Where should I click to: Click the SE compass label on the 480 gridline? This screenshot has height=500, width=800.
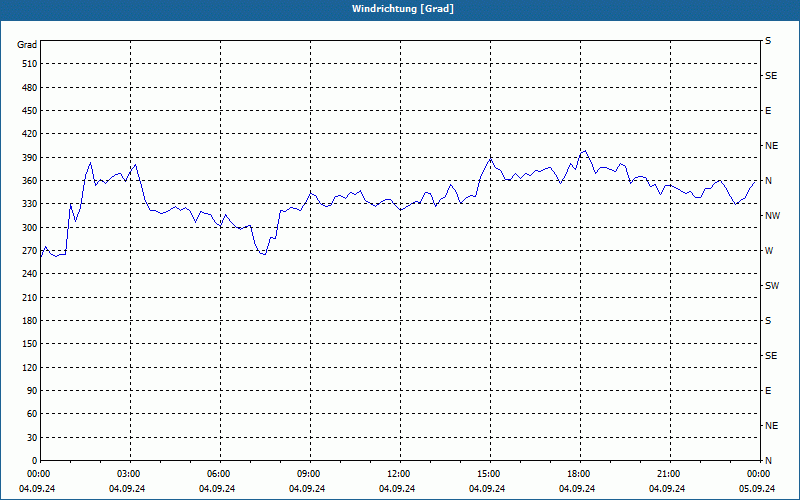771,76
